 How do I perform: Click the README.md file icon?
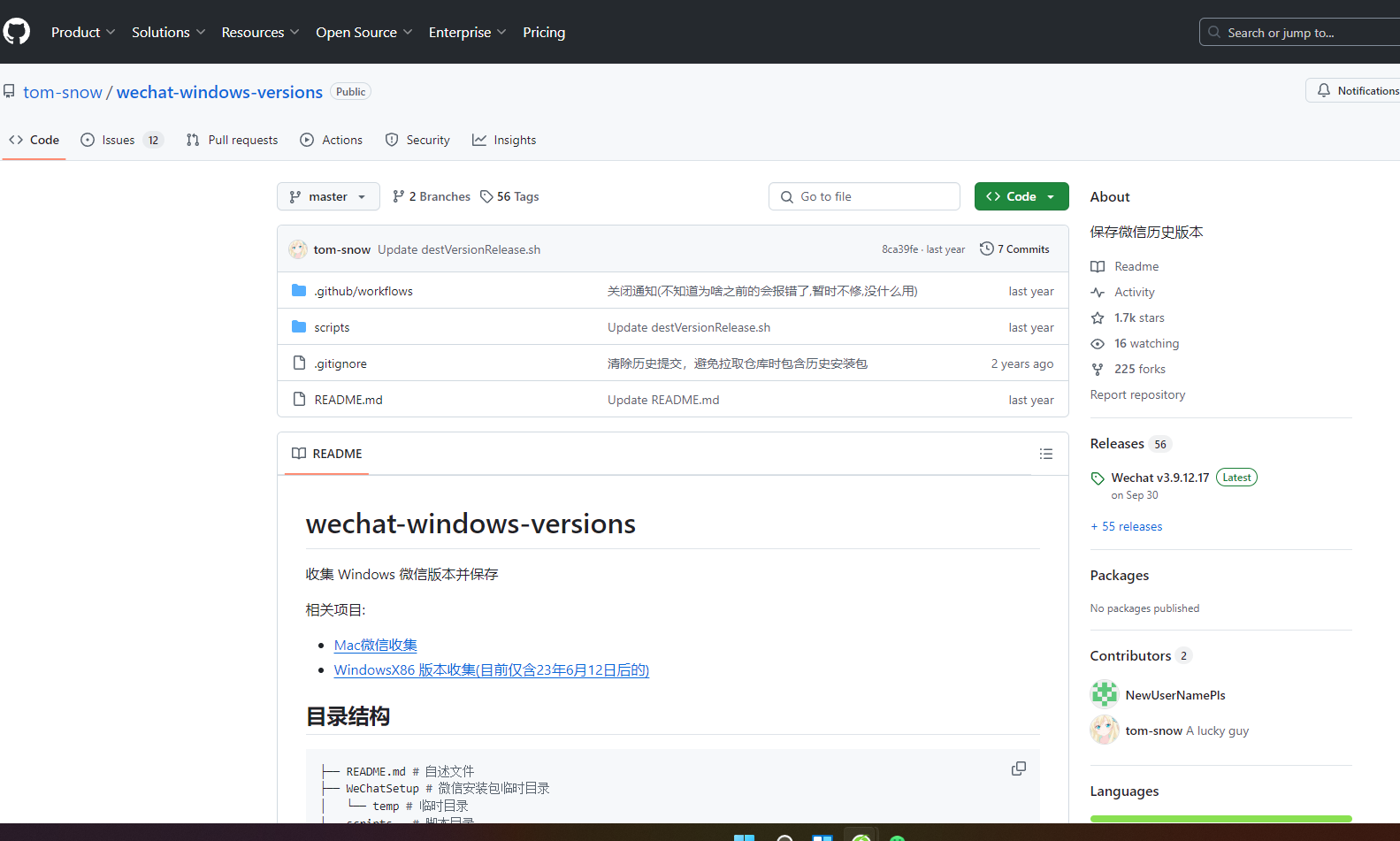click(x=299, y=399)
